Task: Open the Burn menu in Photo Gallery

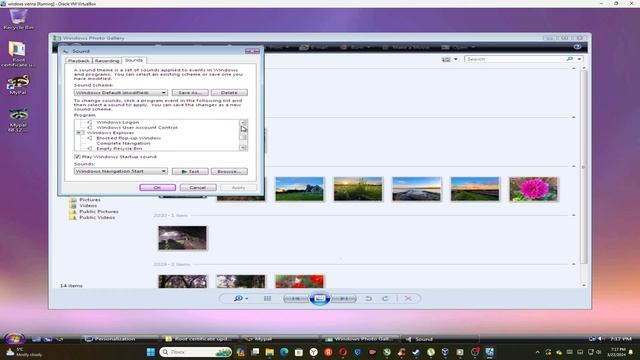Action: click(356, 47)
